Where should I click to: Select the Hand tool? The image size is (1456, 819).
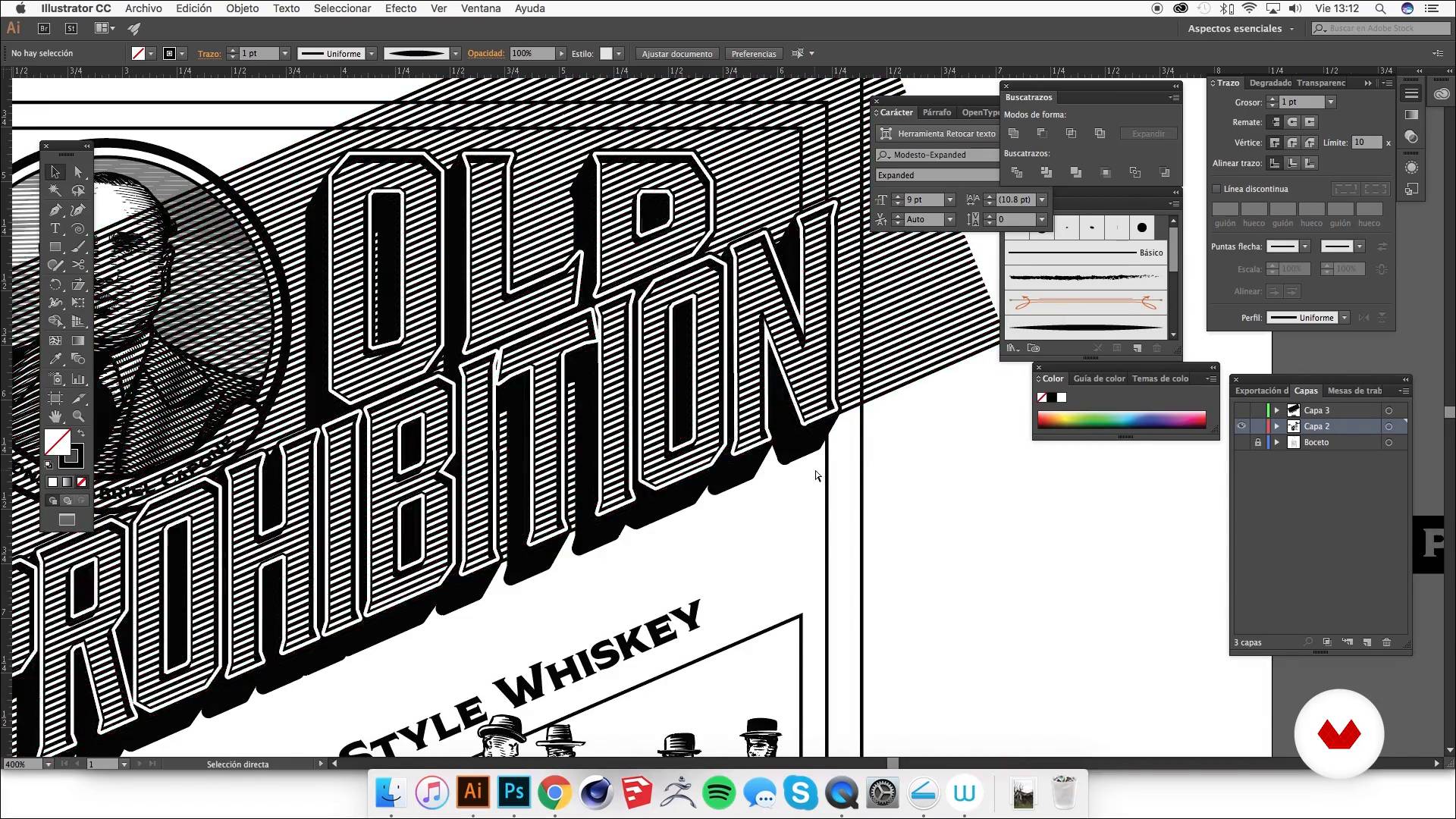[55, 416]
